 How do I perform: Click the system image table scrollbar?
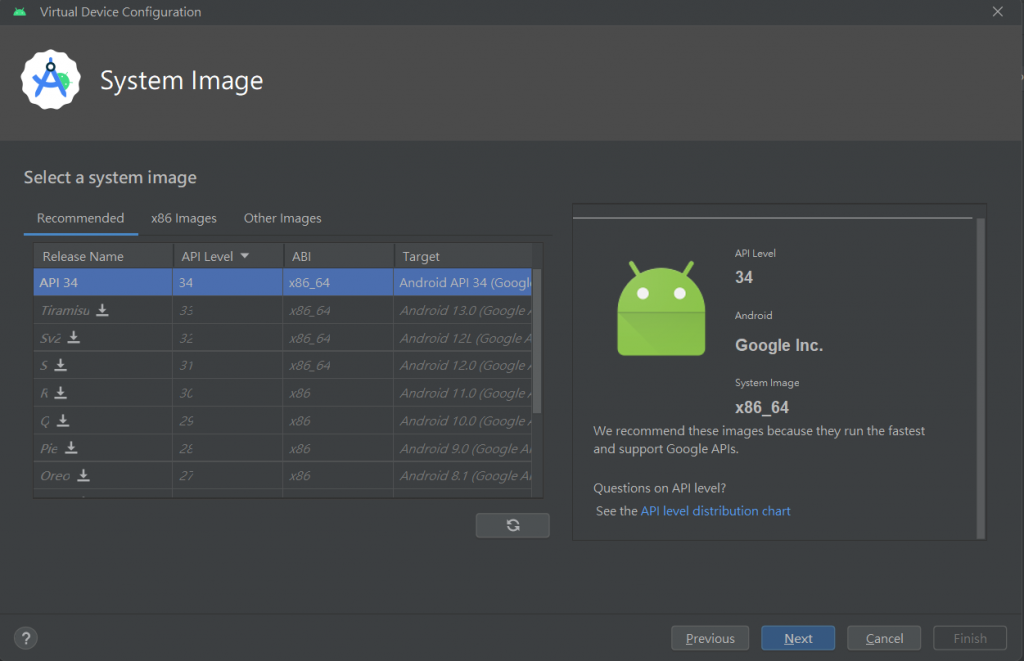point(537,341)
